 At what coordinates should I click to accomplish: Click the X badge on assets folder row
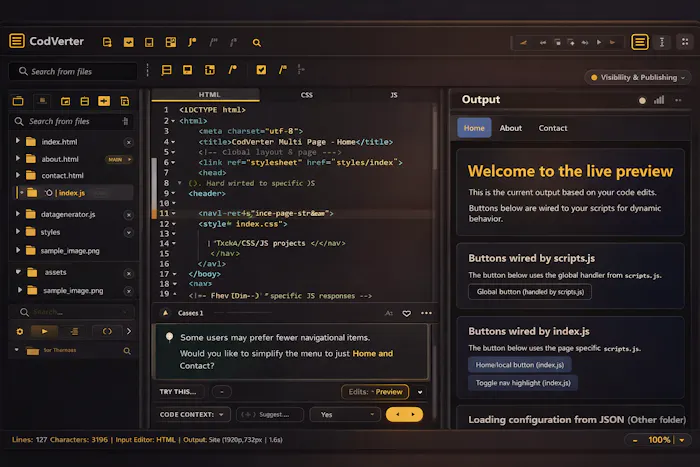coord(129,273)
